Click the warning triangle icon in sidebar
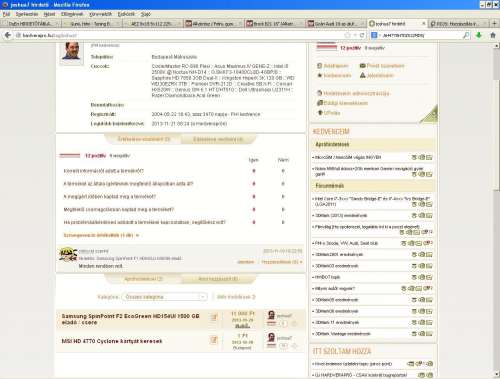The height and width of the screenshot is (379, 500). pyautogui.click(x=362, y=75)
